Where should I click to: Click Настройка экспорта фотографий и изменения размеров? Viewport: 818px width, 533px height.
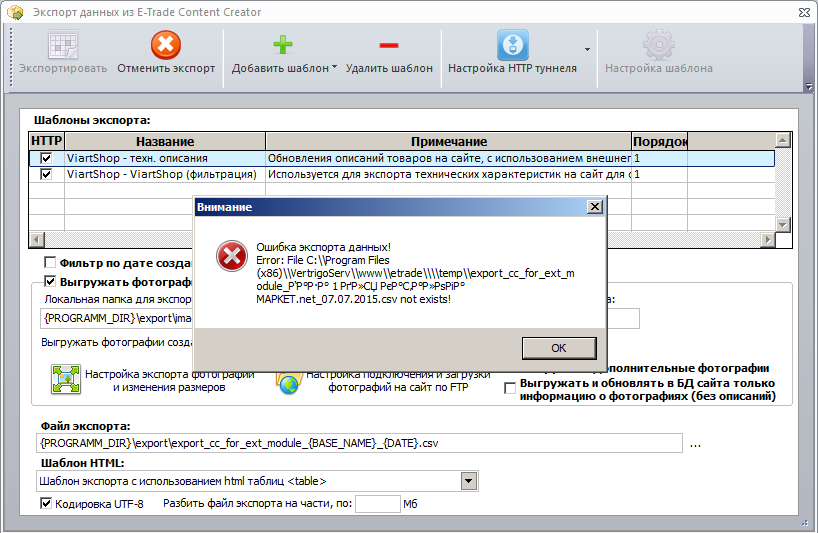[x=170, y=381]
